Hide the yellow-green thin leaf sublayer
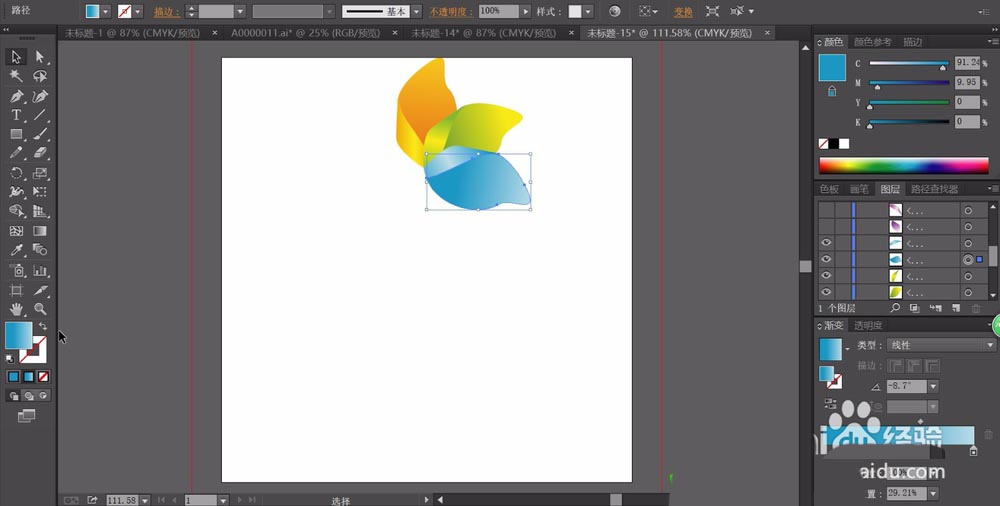This screenshot has width=1000, height=506. click(827, 276)
